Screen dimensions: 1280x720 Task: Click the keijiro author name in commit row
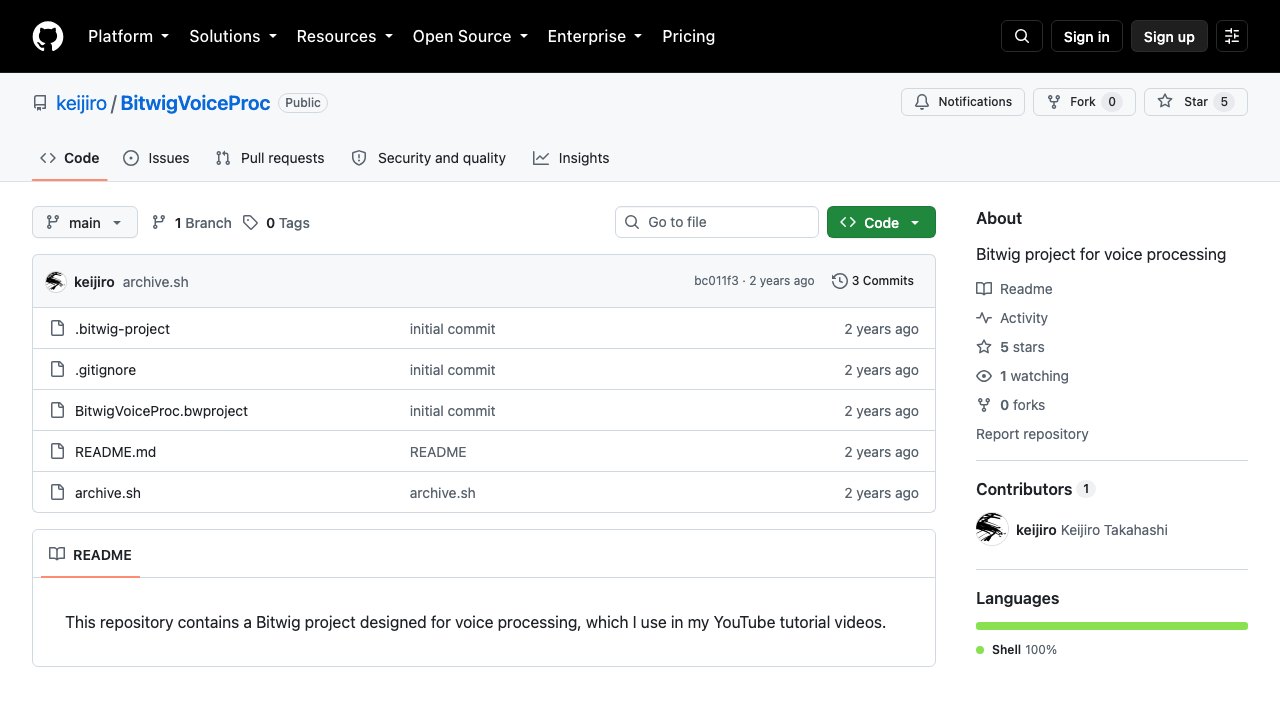pyautogui.click(x=94, y=282)
